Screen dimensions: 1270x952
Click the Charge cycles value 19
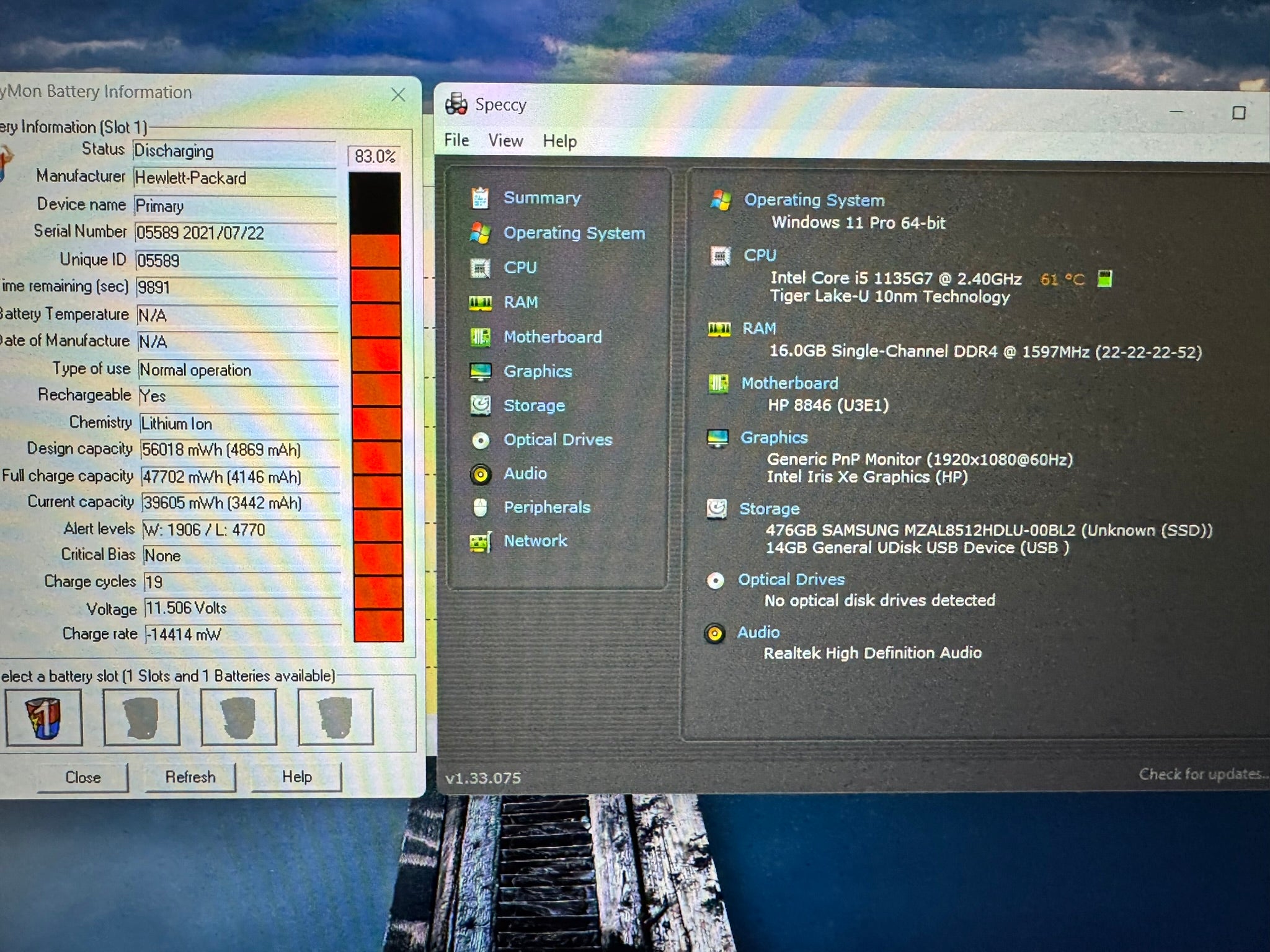coord(242,582)
